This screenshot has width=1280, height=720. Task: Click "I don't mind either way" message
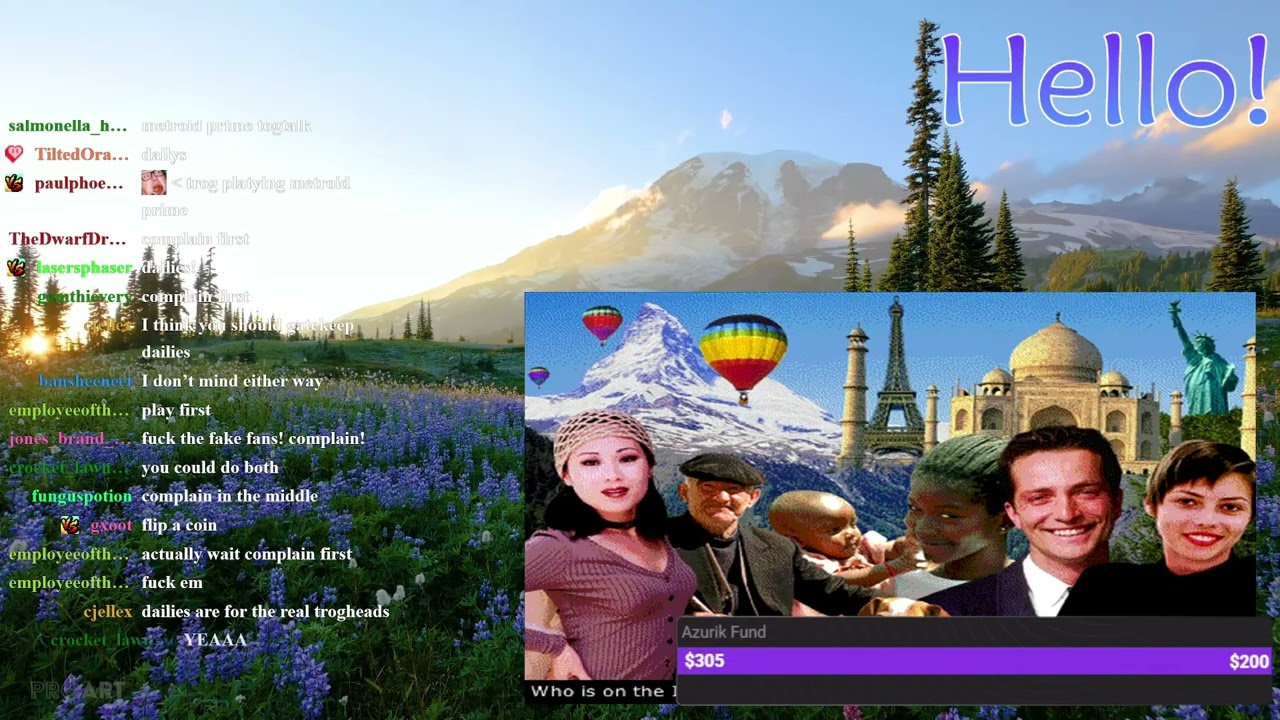point(232,381)
